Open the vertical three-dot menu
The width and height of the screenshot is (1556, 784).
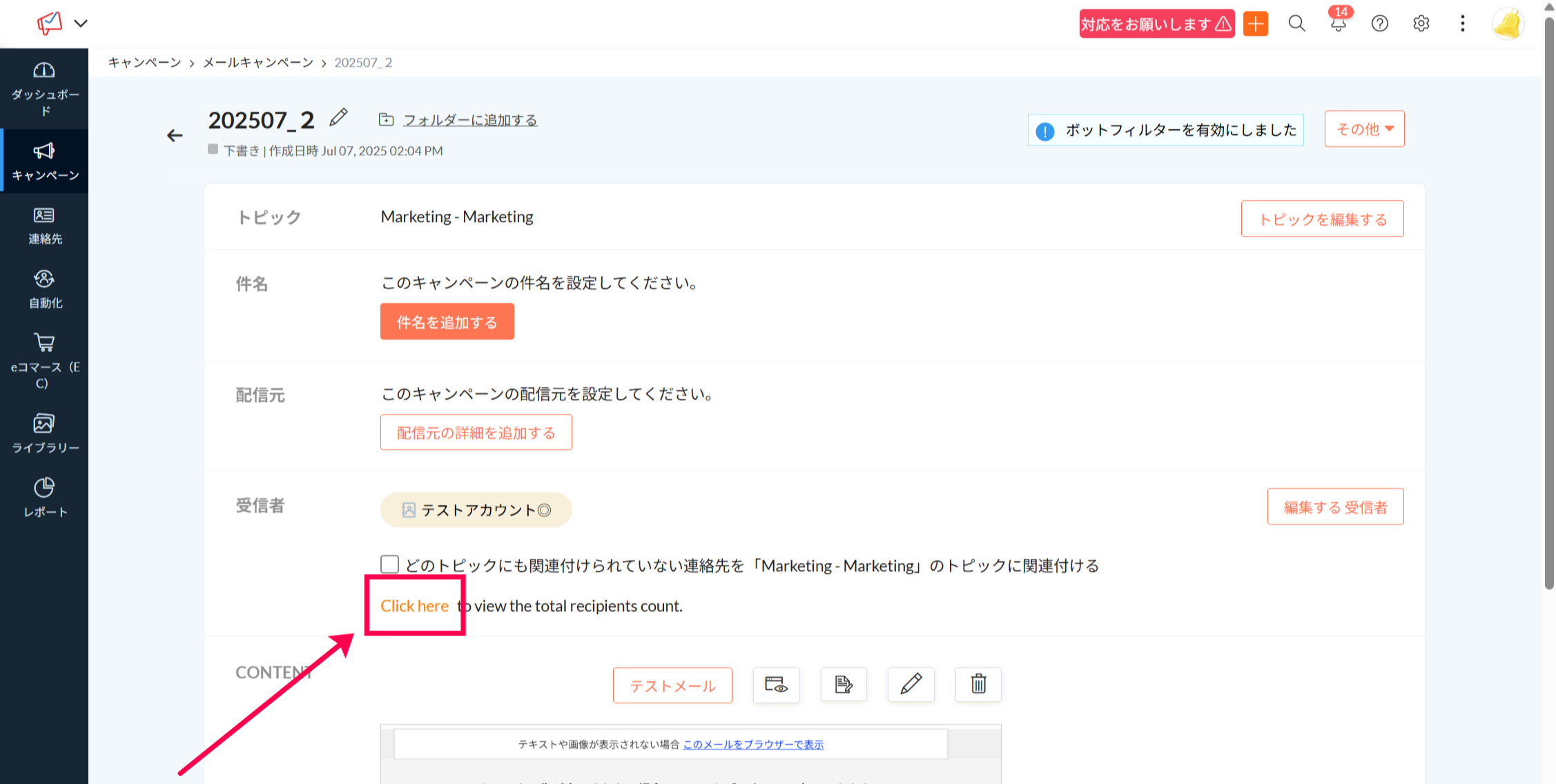coord(1462,24)
